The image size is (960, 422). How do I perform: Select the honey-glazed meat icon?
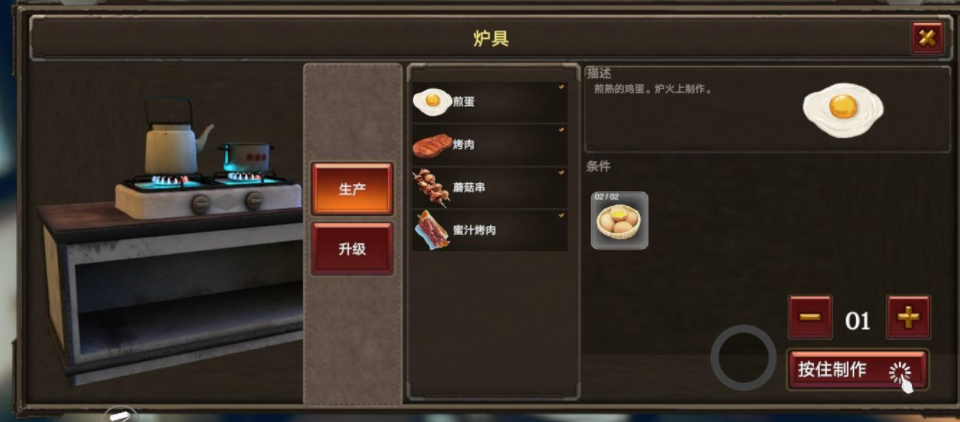pos(432,230)
